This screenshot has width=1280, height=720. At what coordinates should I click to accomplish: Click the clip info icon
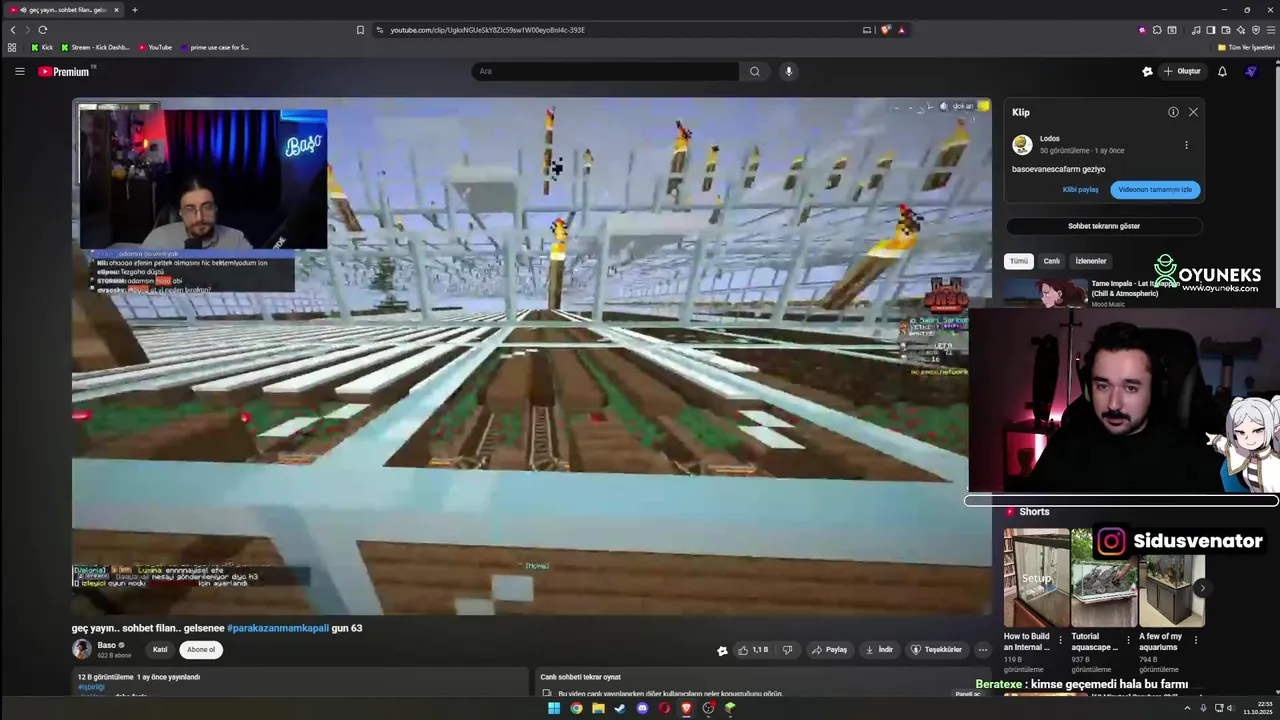[x=1173, y=112]
